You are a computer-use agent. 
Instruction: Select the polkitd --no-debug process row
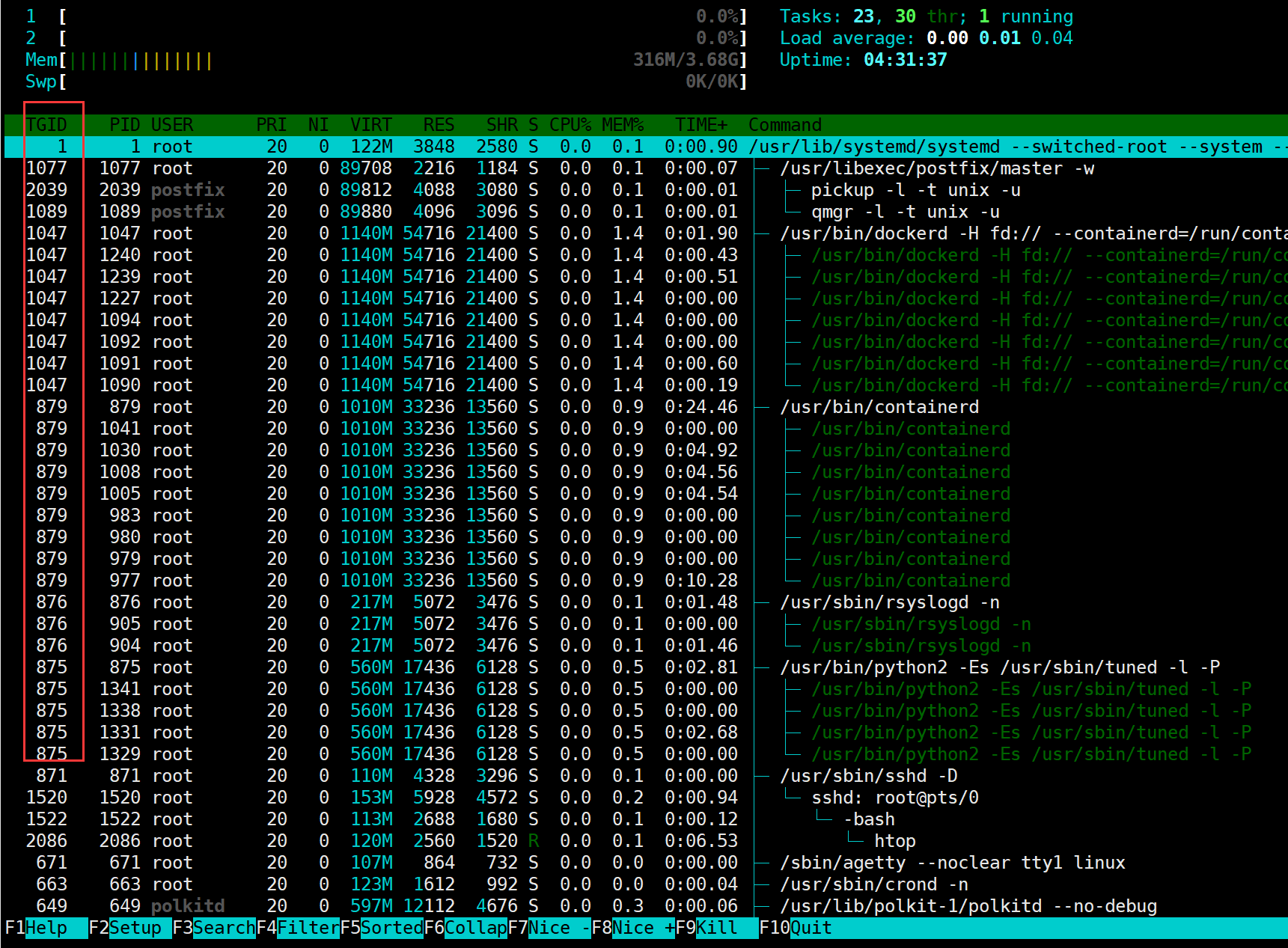(646, 906)
